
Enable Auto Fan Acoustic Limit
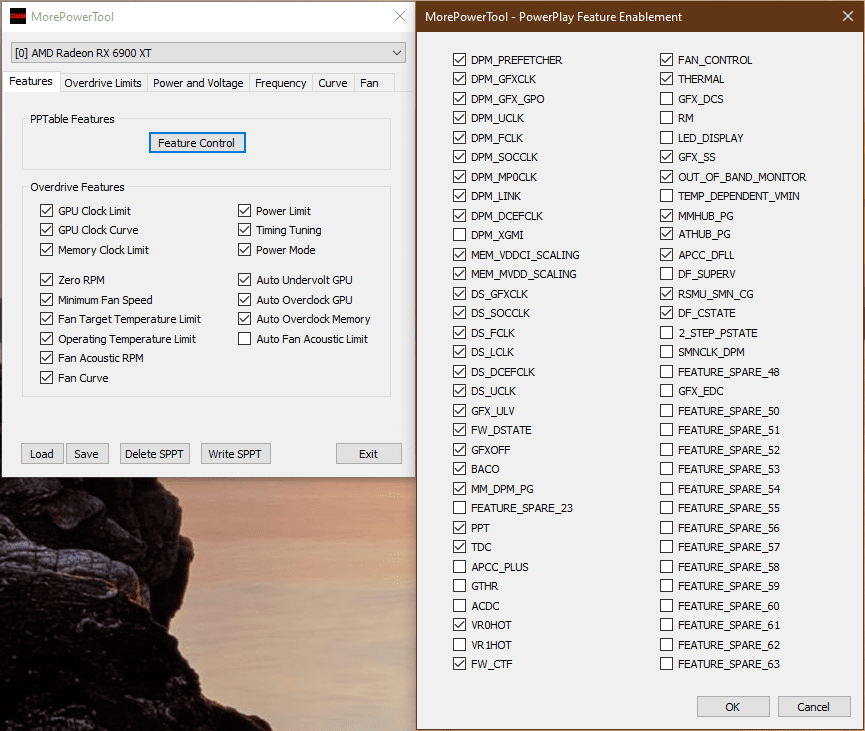244,339
